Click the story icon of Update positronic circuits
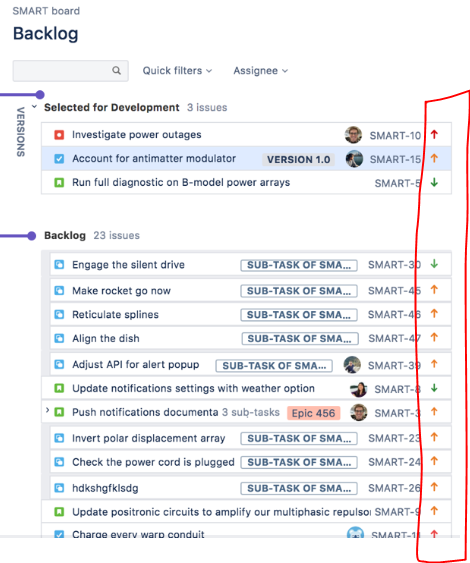470x563 pixels. (59, 512)
